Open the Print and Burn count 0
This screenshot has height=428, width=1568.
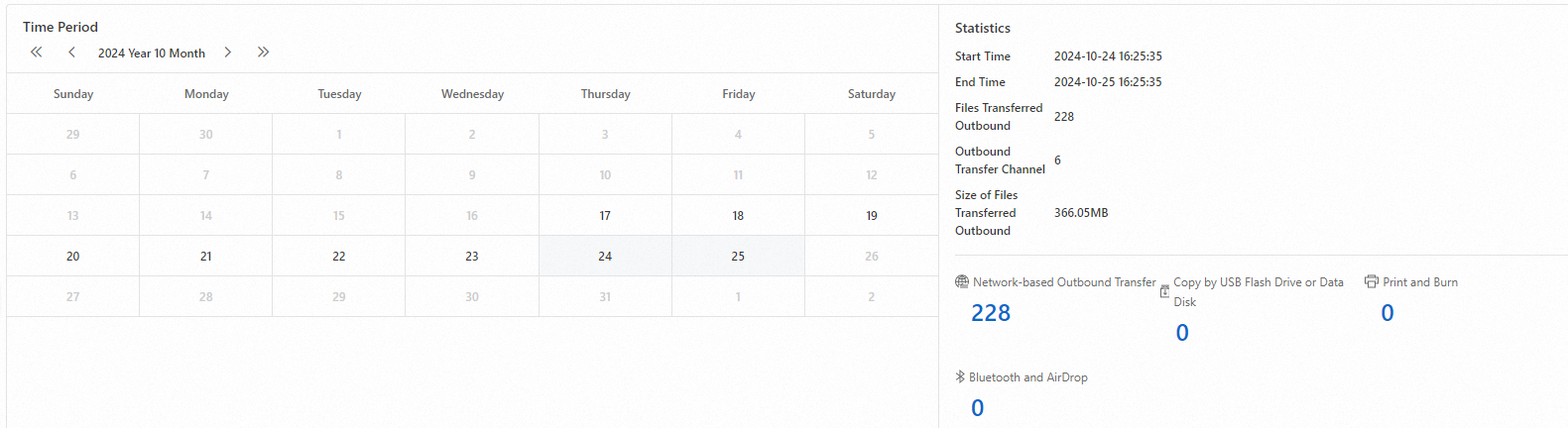(x=1387, y=313)
